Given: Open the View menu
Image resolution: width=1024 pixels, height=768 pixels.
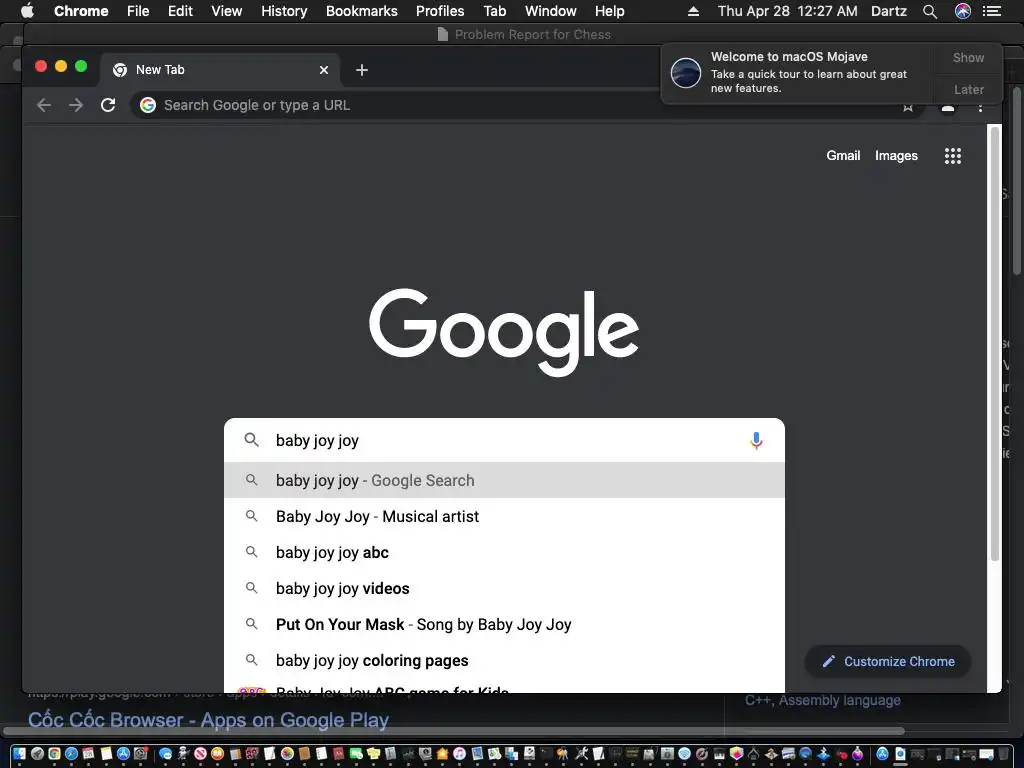Looking at the screenshot, I should pos(227,11).
